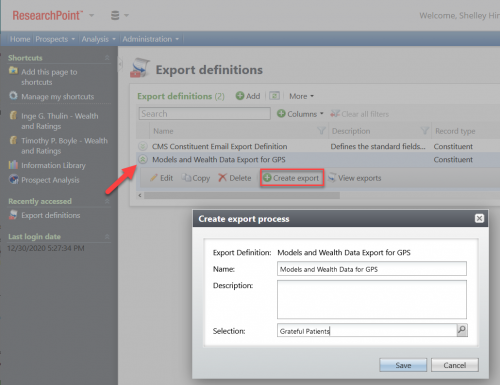Open the ResearchPoint logo dropdown arrow
Image resolution: width=500 pixels, height=385 pixels.
pos(91,15)
